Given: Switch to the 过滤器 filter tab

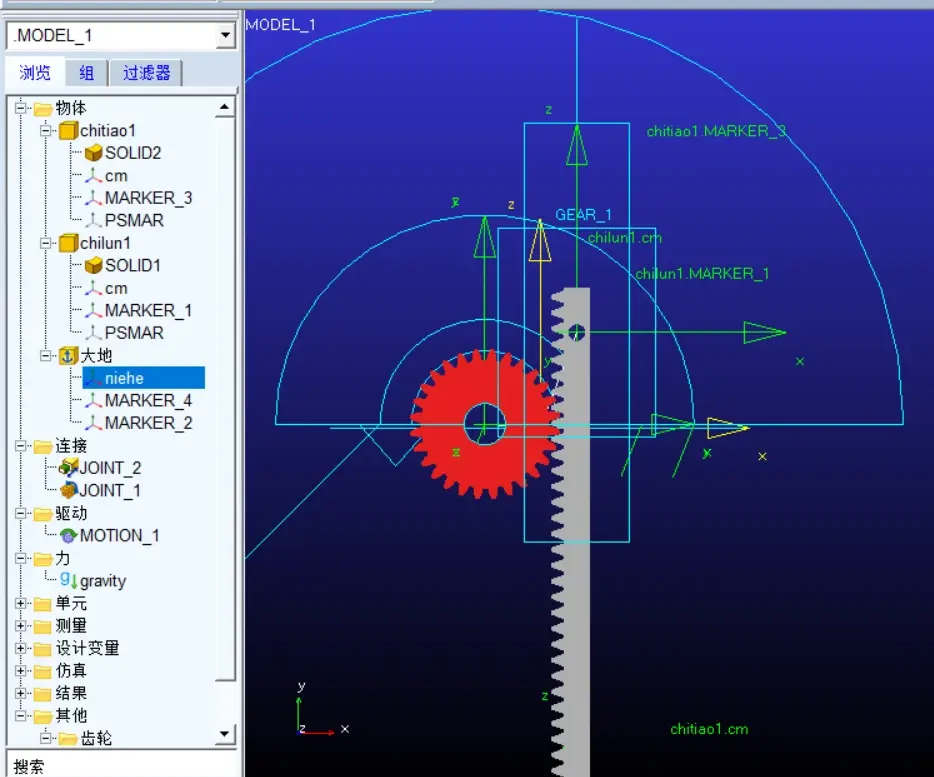Looking at the screenshot, I should (x=147, y=73).
